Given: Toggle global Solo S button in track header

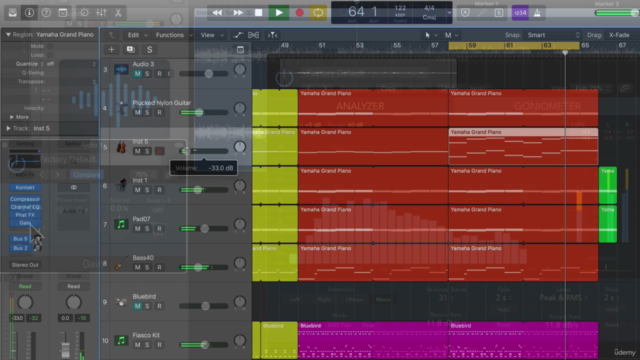Looking at the screenshot, I should [x=149, y=50].
